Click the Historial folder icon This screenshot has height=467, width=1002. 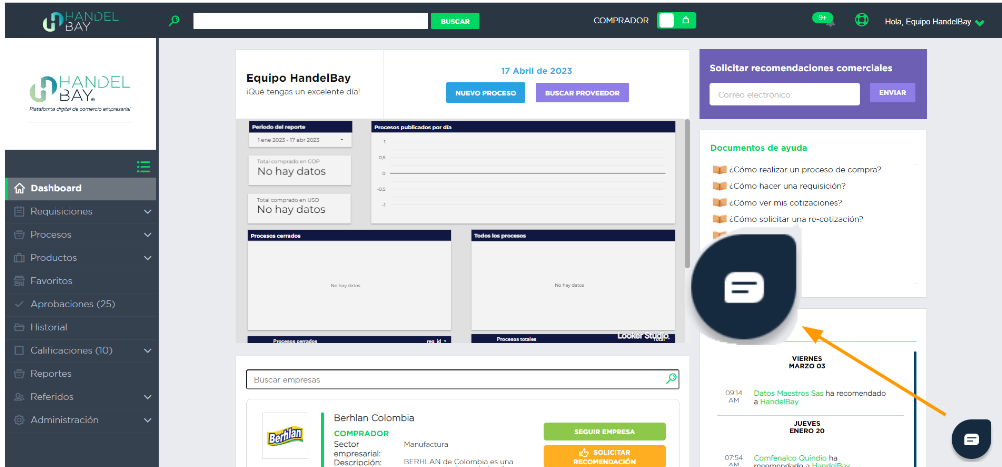click(x=19, y=327)
